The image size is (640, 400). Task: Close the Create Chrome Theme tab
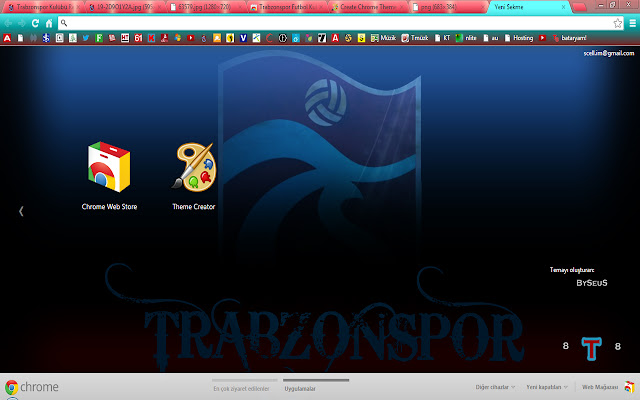(402, 7)
